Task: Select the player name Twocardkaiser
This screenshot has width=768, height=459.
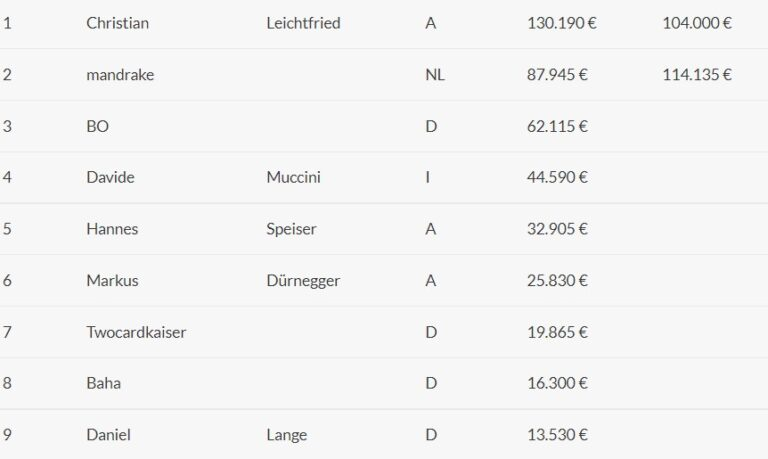Action: pos(136,332)
